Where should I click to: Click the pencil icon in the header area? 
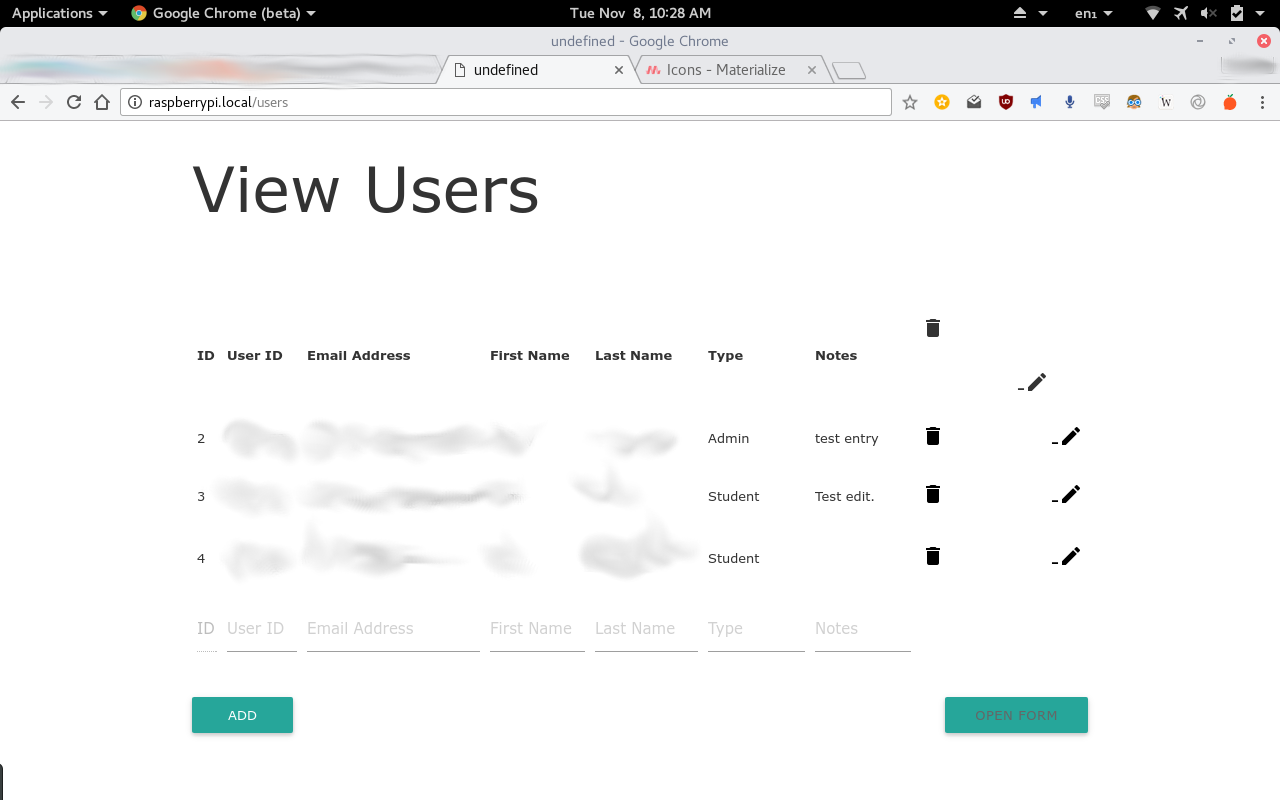(1036, 382)
